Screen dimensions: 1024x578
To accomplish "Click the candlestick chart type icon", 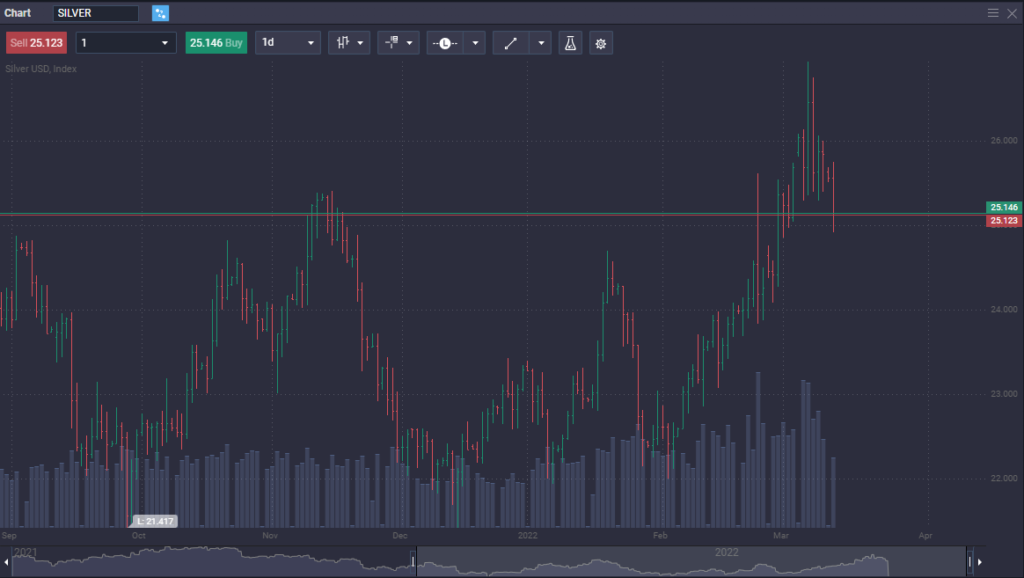I will pos(343,43).
